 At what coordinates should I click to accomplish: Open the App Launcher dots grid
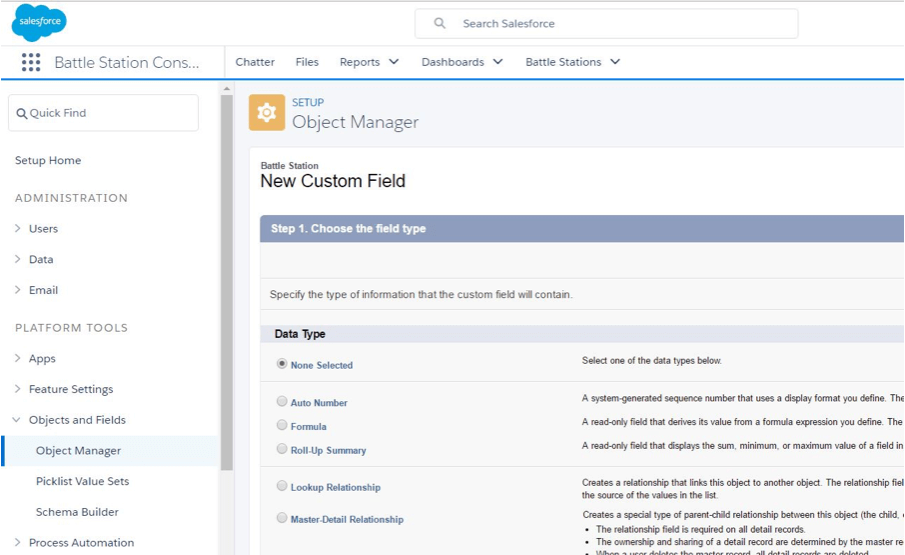click(x=31, y=62)
